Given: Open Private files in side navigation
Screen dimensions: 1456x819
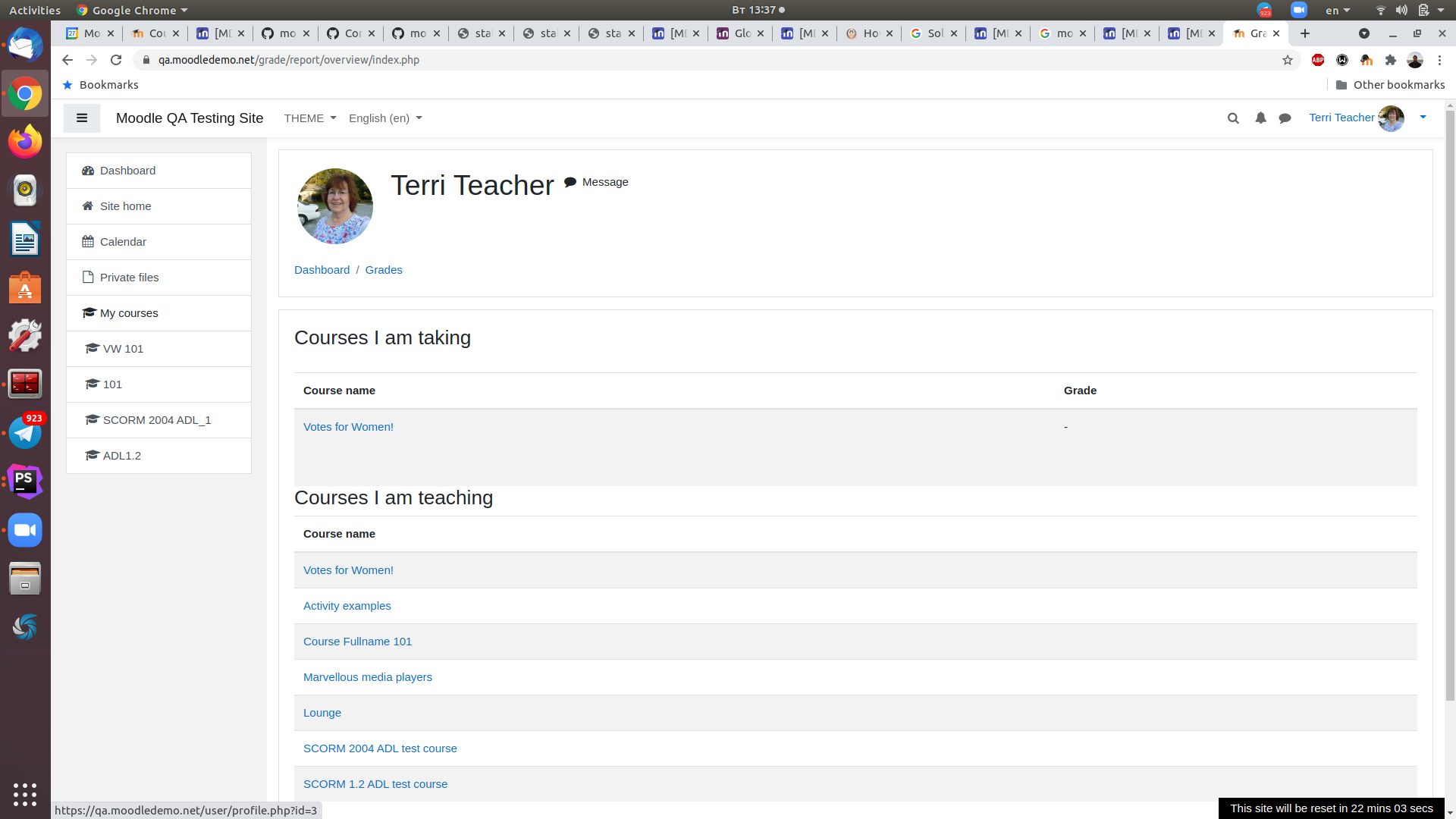Looking at the screenshot, I should pos(158,278).
